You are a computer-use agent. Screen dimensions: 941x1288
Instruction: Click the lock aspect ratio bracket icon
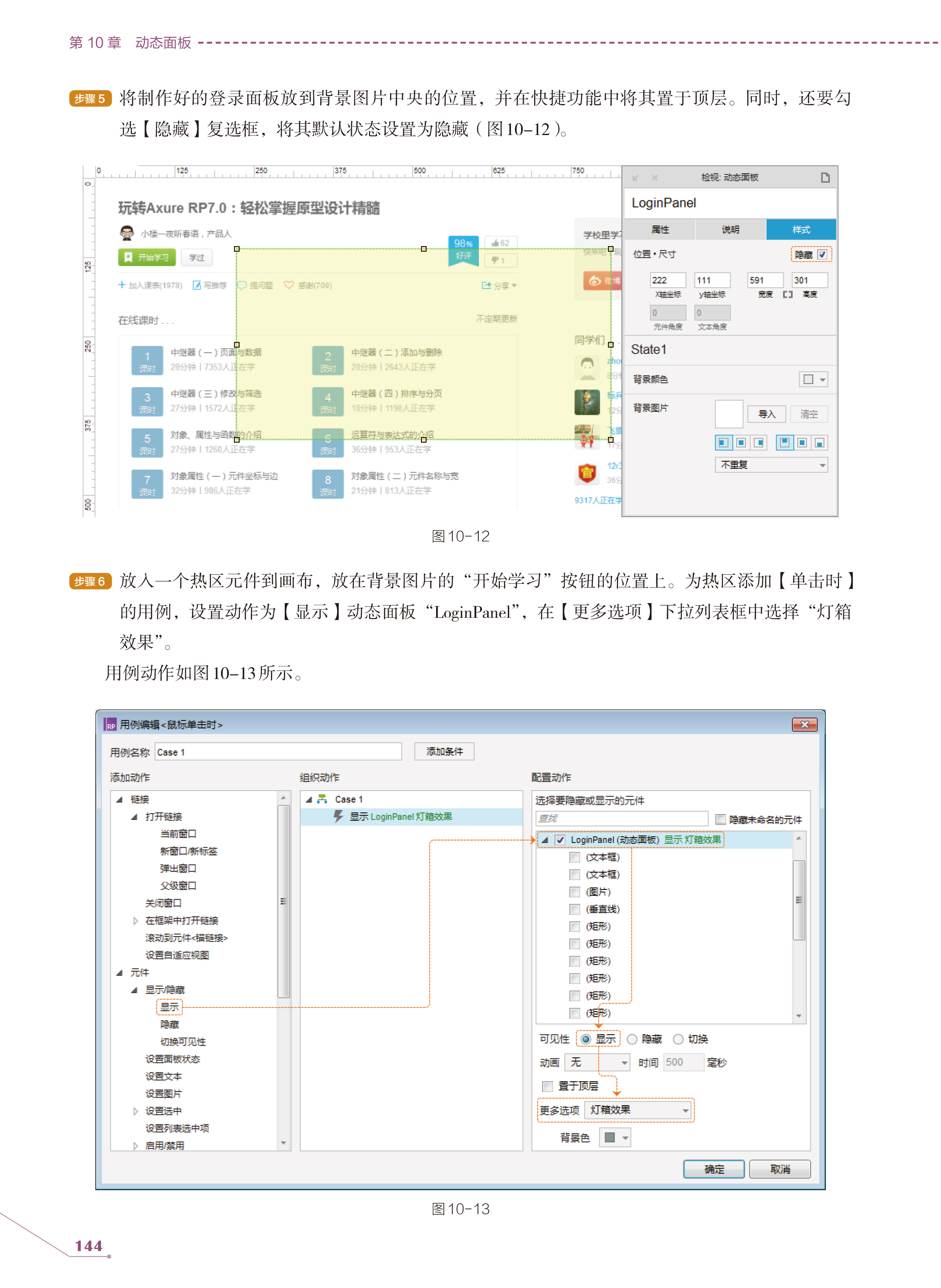pyautogui.click(x=788, y=295)
